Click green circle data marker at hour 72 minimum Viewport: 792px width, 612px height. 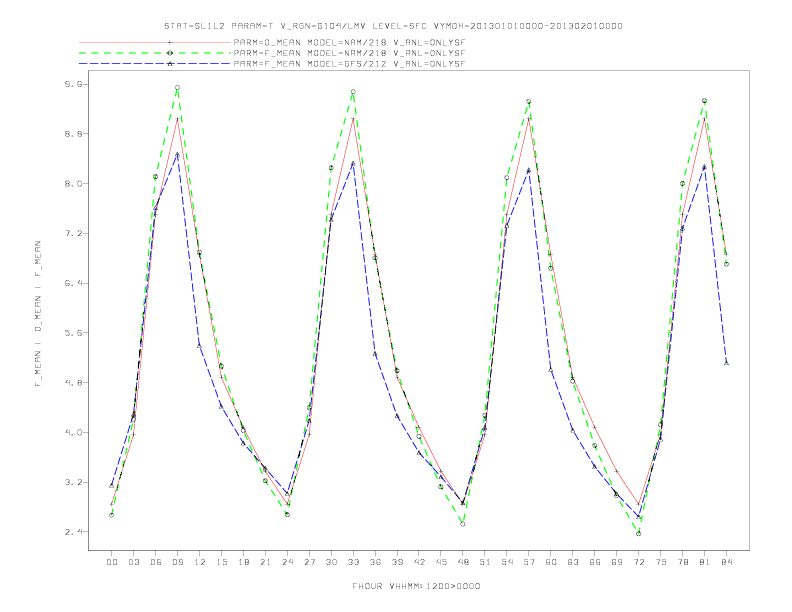coord(638,533)
